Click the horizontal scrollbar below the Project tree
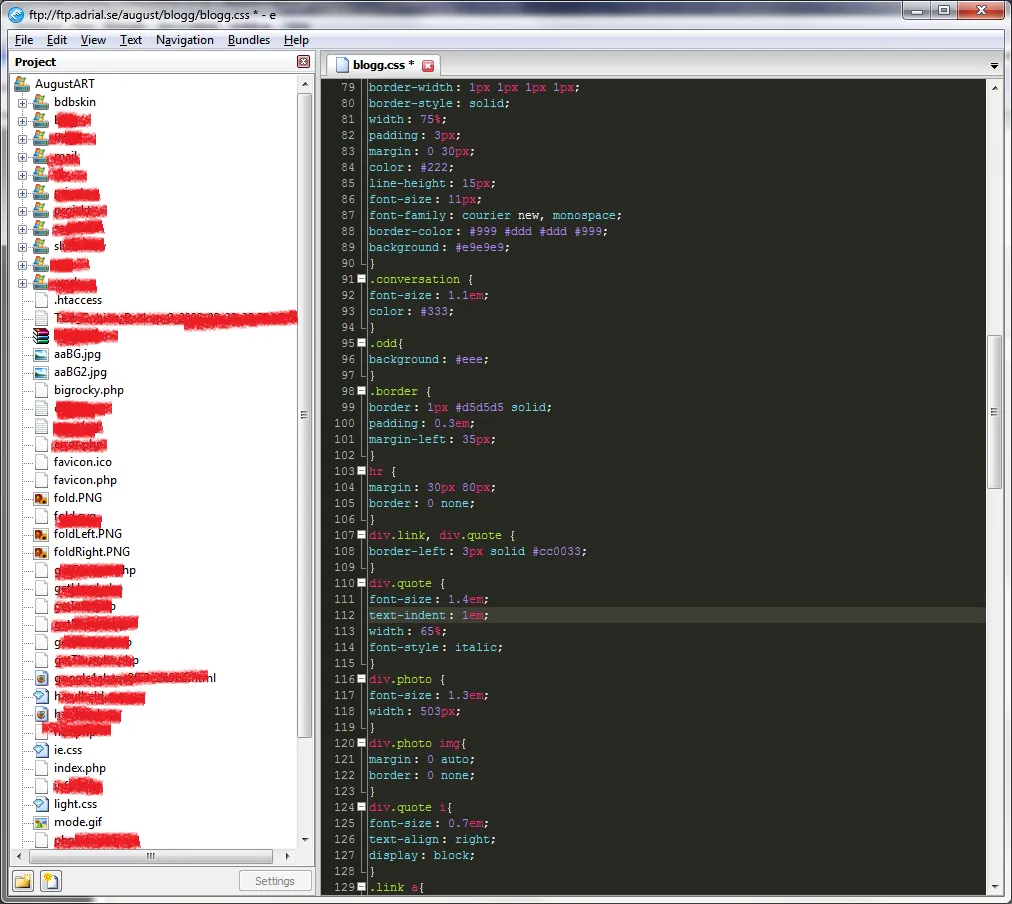Image resolution: width=1012 pixels, height=904 pixels. [x=150, y=856]
